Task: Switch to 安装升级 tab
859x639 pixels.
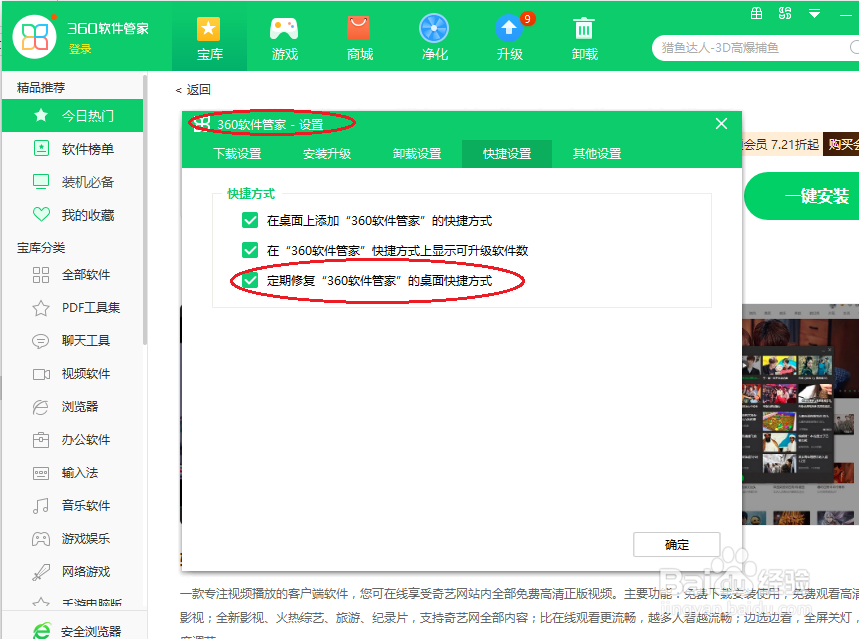Action: click(x=327, y=153)
